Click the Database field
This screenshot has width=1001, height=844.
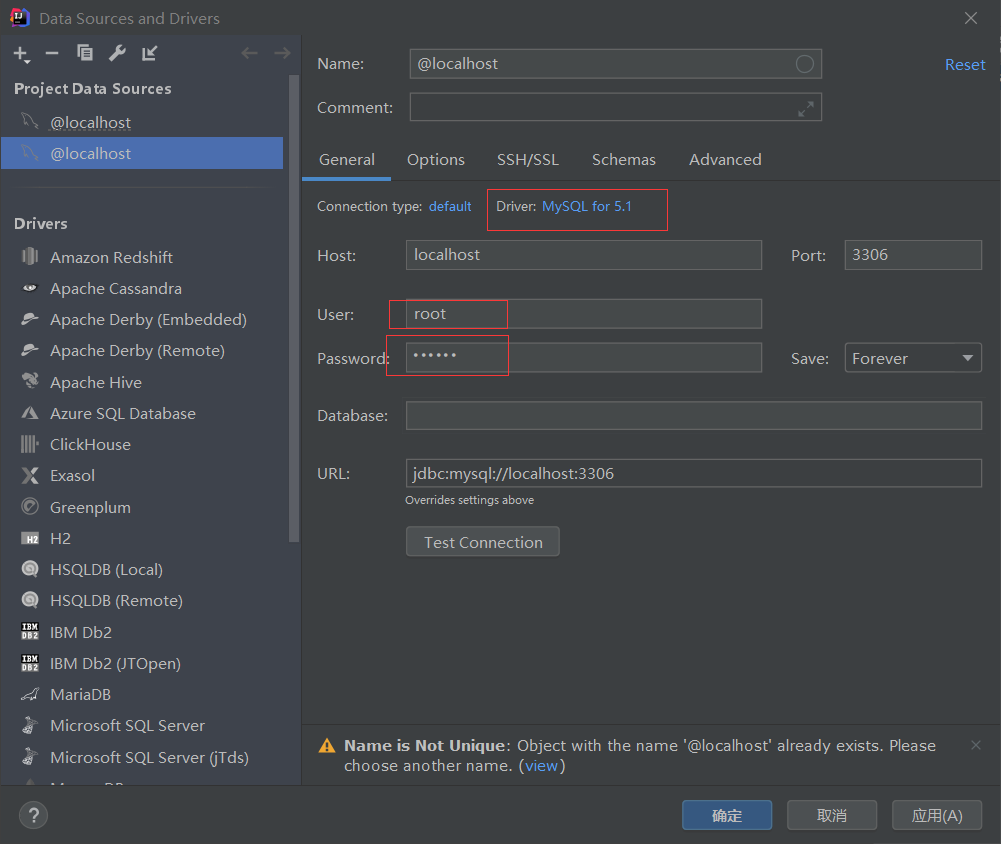coord(693,416)
